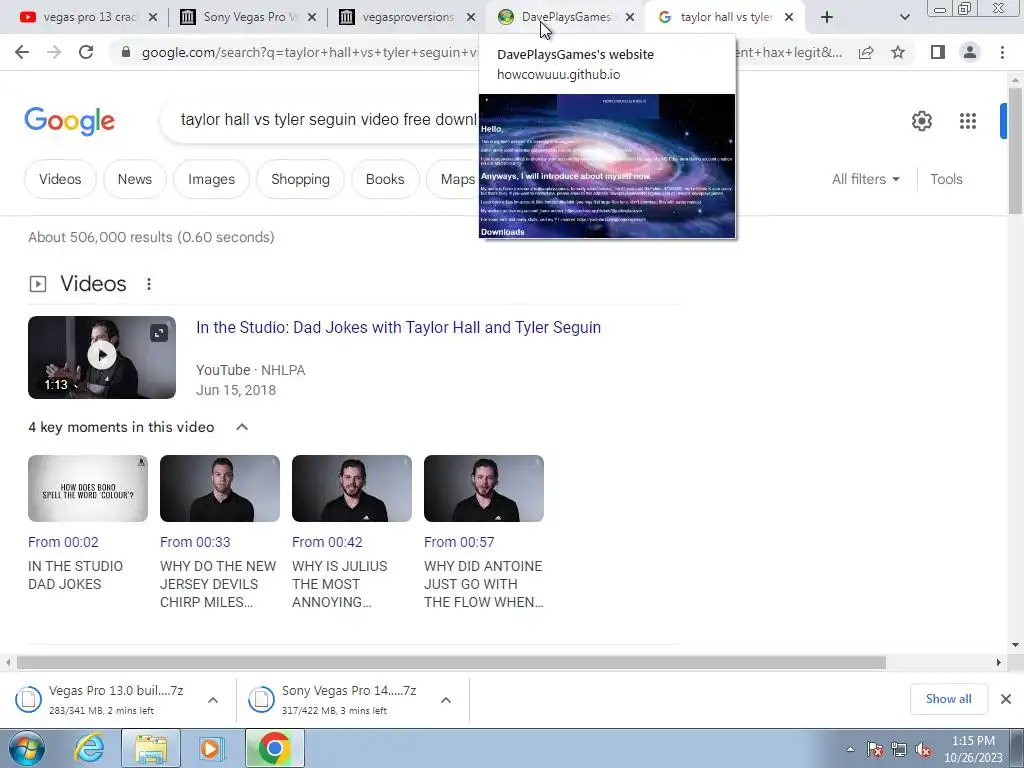Click the forward navigation arrow
Viewport: 1024px width, 768px height.
54,52
